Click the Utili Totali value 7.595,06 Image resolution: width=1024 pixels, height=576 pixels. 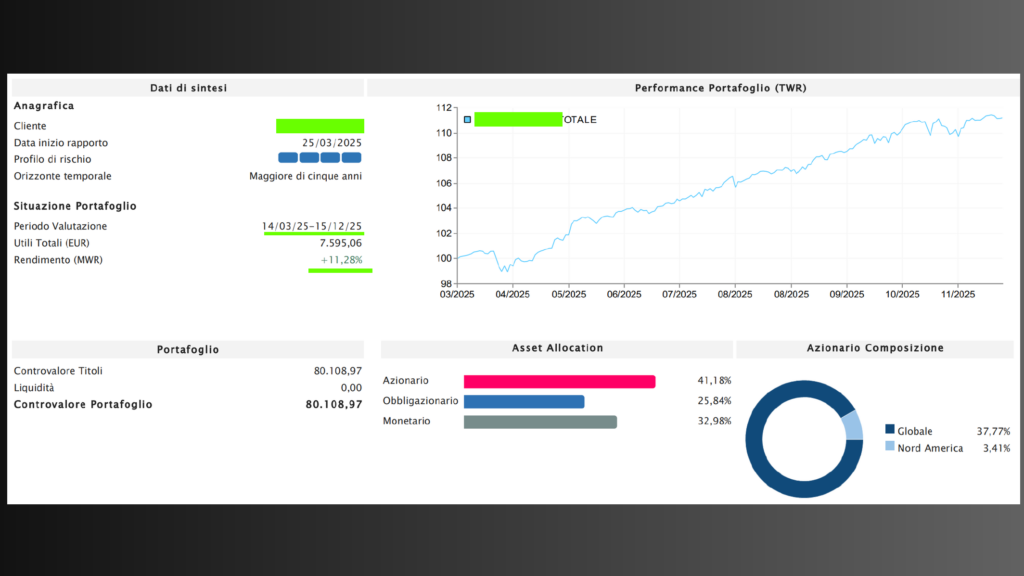coord(340,243)
